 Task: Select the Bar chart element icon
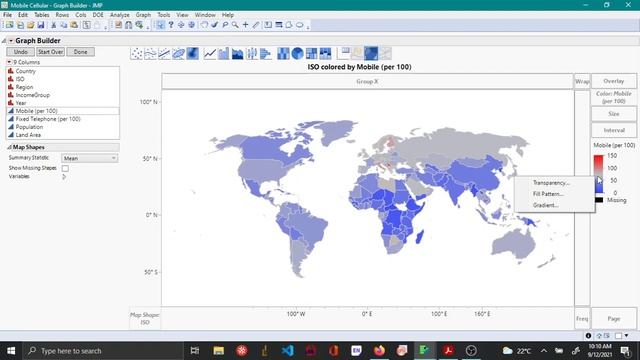pyautogui.click(x=224, y=53)
